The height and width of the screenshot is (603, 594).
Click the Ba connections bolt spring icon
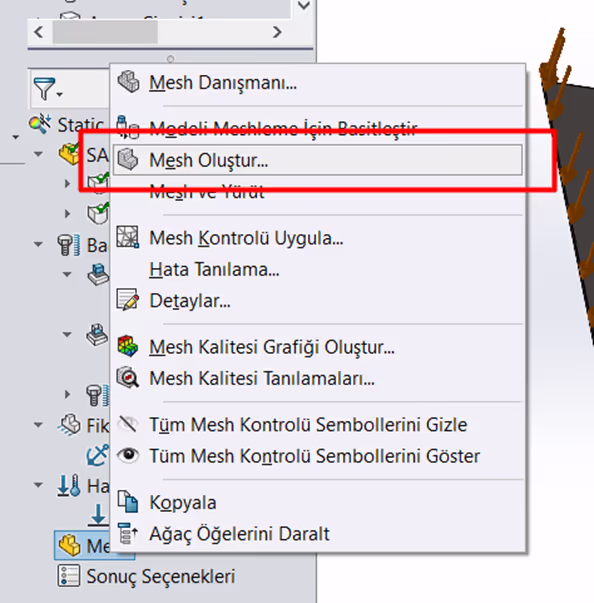point(69,245)
